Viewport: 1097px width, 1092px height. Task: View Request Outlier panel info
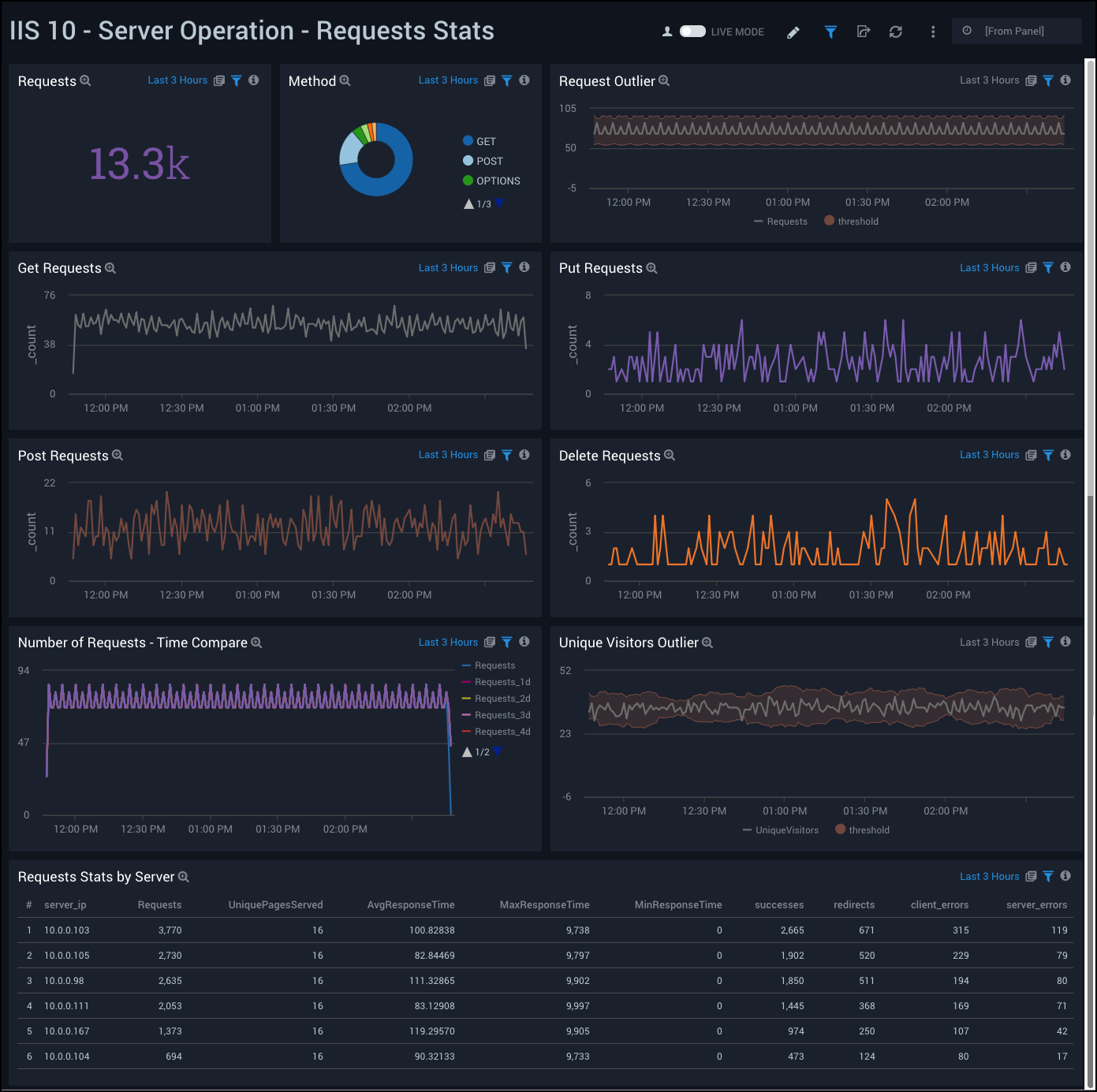(1065, 80)
